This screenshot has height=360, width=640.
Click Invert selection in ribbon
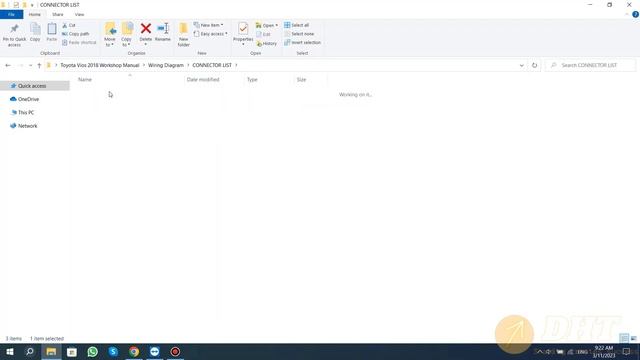point(302,42)
